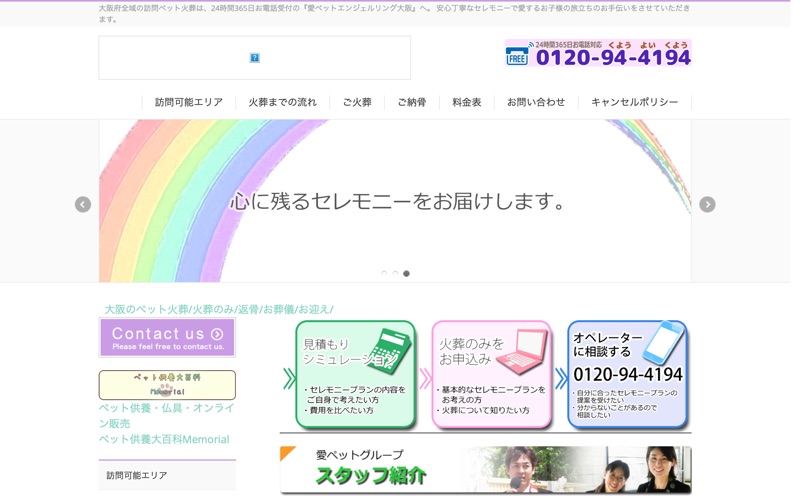Follow the ペット供養大百科Memorial text link
Viewport: 800px width, 500px height.
click(164, 439)
